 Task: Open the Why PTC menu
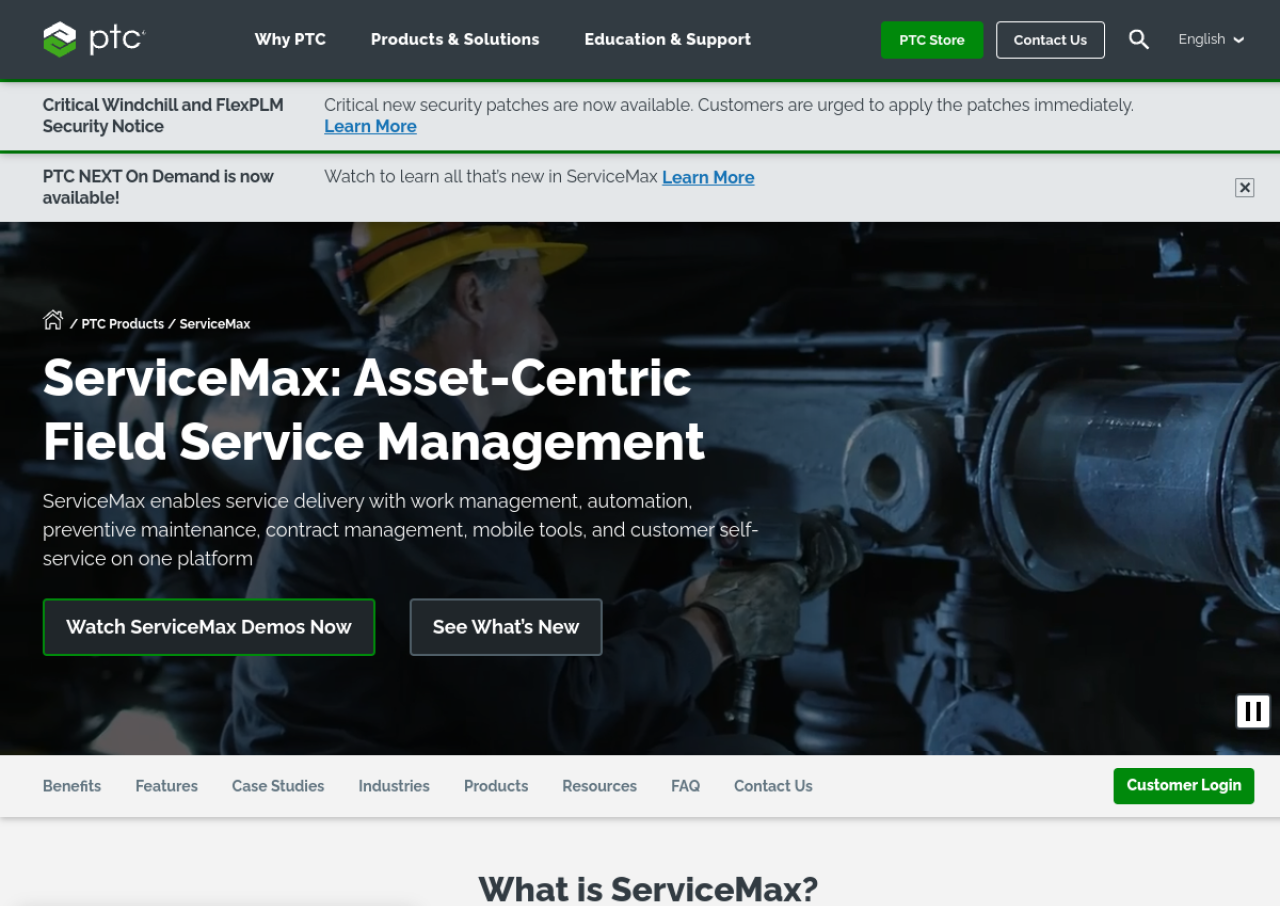(x=290, y=39)
